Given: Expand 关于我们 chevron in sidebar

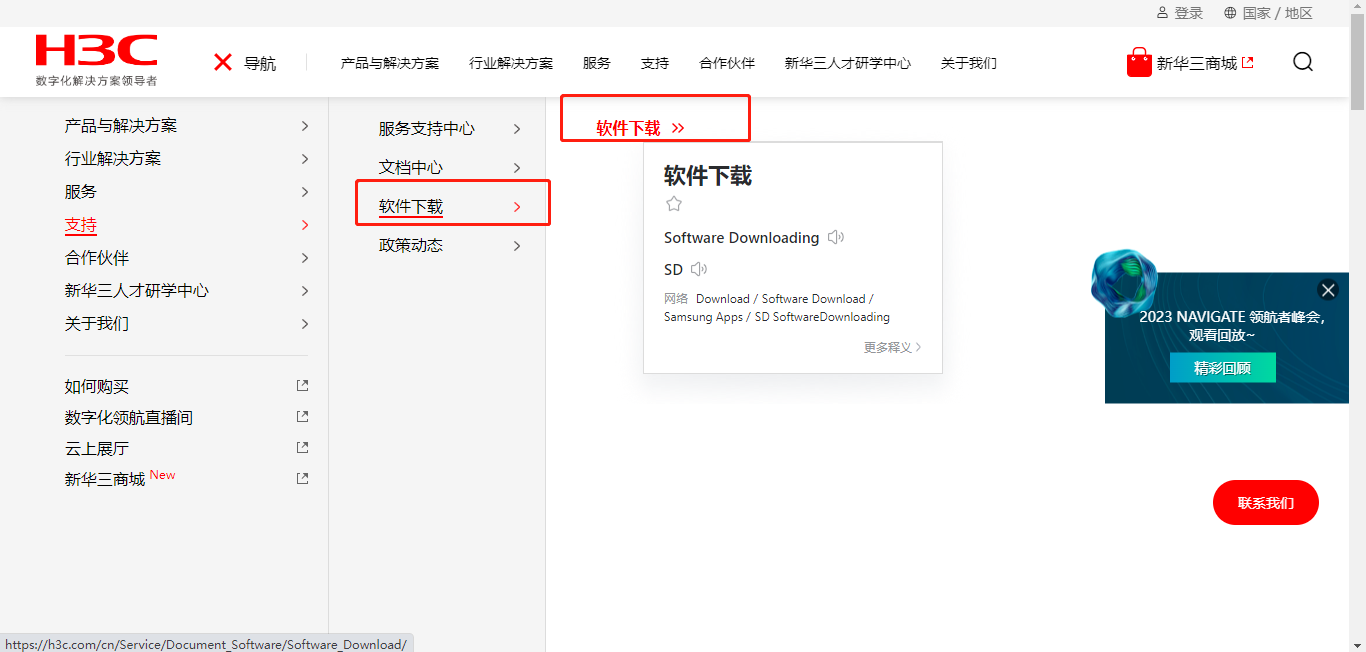Looking at the screenshot, I should point(305,324).
